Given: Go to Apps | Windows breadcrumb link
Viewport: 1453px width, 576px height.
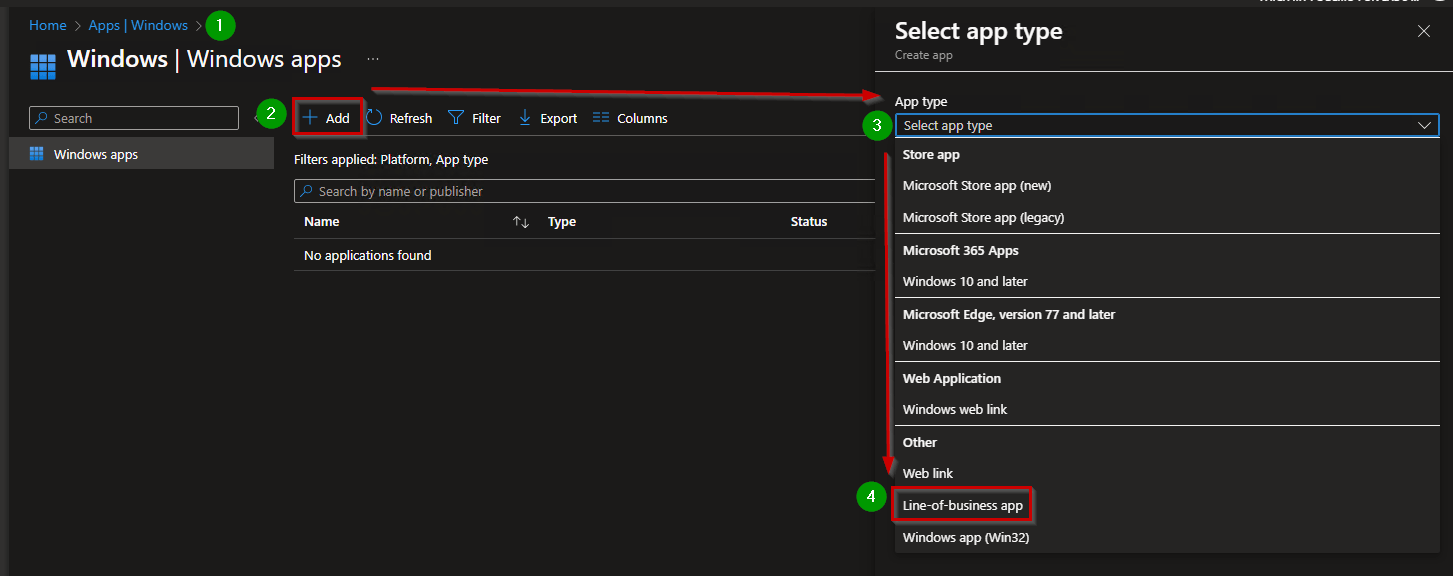Looking at the screenshot, I should 138,25.
